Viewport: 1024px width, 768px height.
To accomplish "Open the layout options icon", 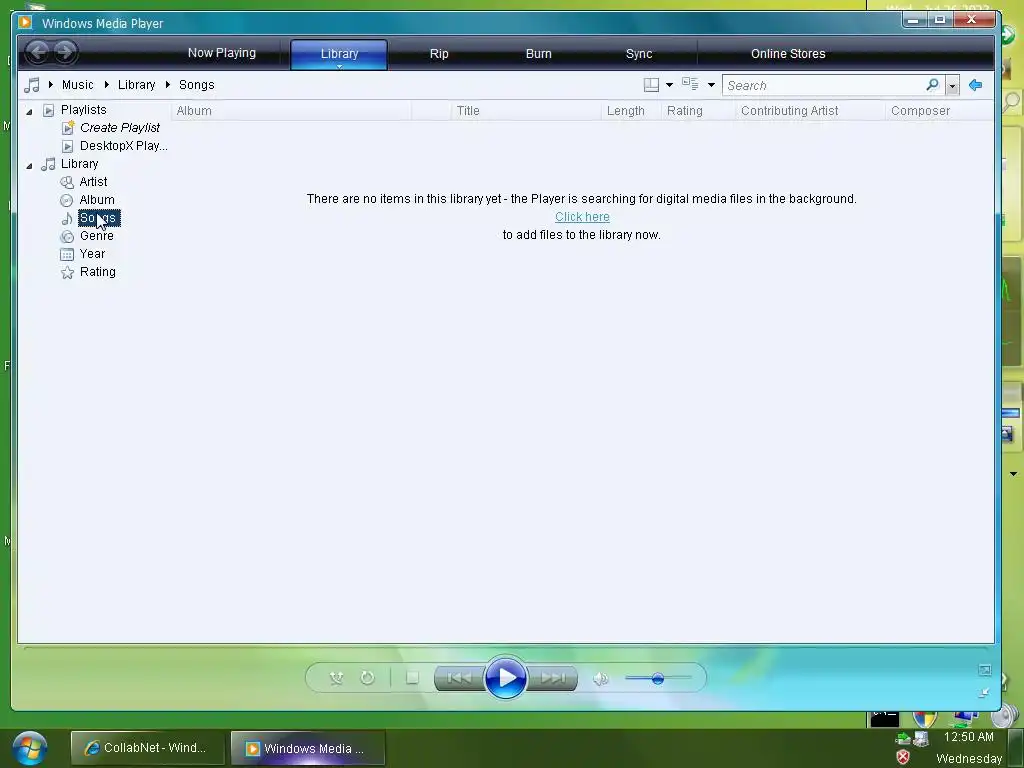I will coord(651,85).
